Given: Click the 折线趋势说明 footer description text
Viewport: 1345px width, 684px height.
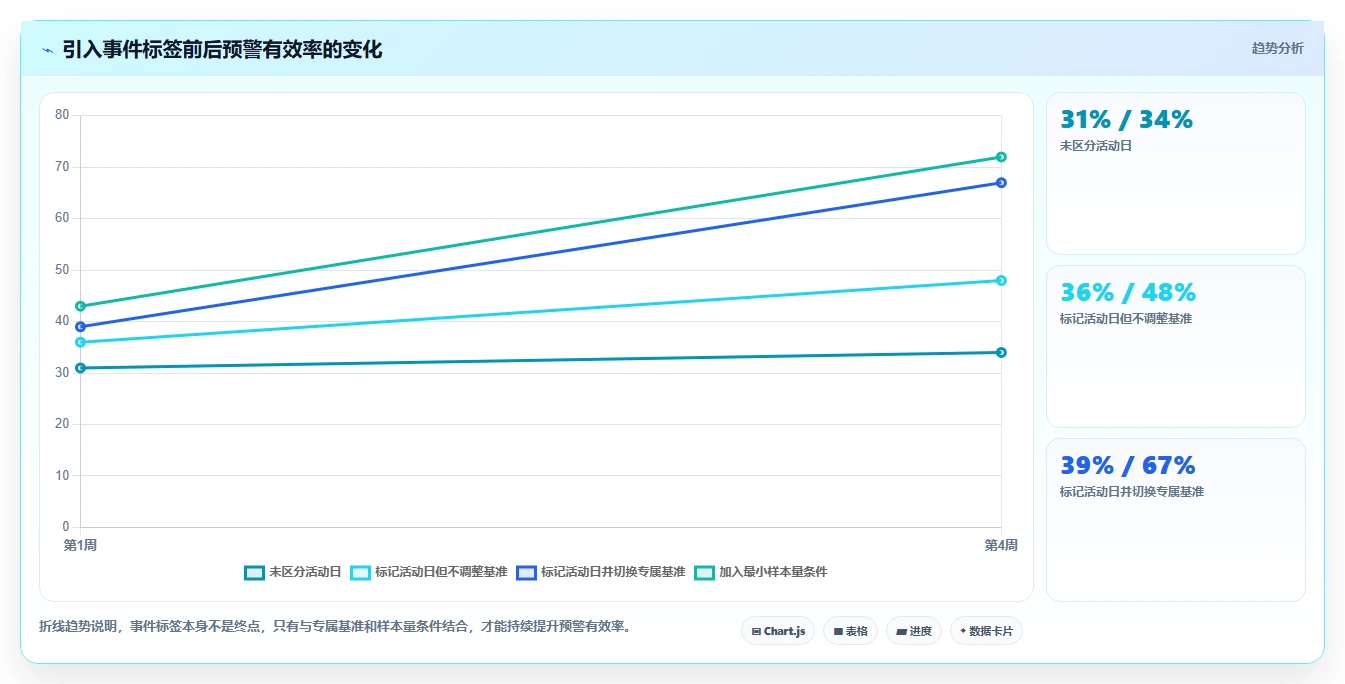Looking at the screenshot, I should 335,627.
